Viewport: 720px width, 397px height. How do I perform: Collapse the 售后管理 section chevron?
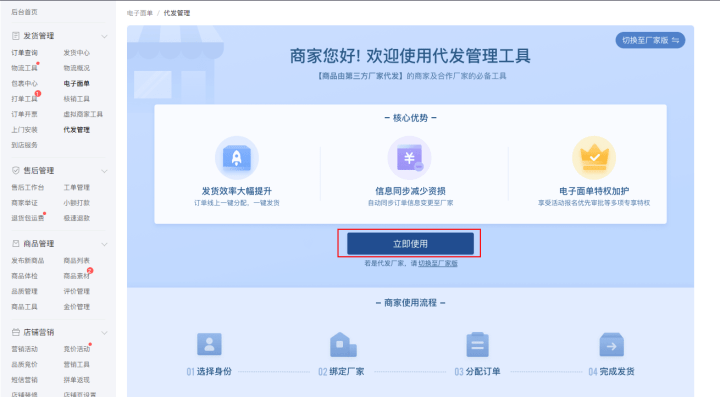104,171
